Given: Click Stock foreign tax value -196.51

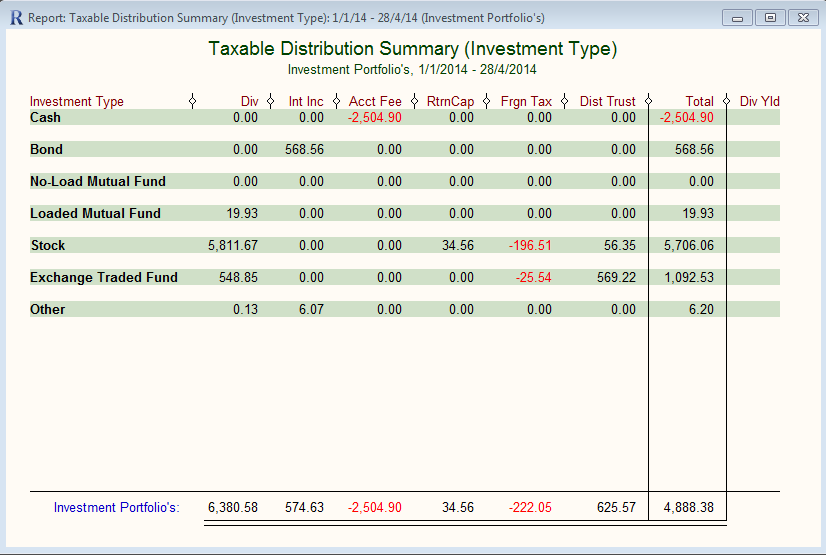Looking at the screenshot, I should pyautogui.click(x=530, y=245).
